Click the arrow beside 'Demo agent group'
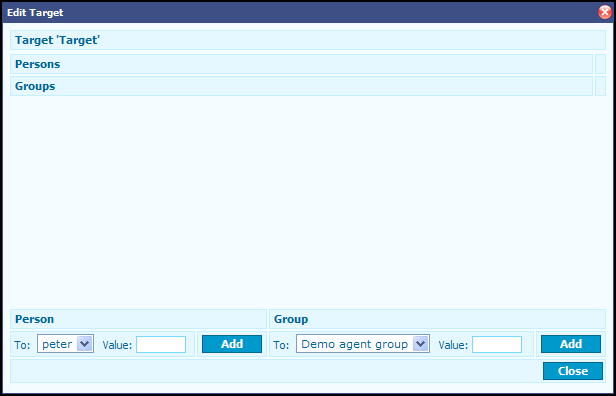This screenshot has width=616, height=396. (x=420, y=344)
